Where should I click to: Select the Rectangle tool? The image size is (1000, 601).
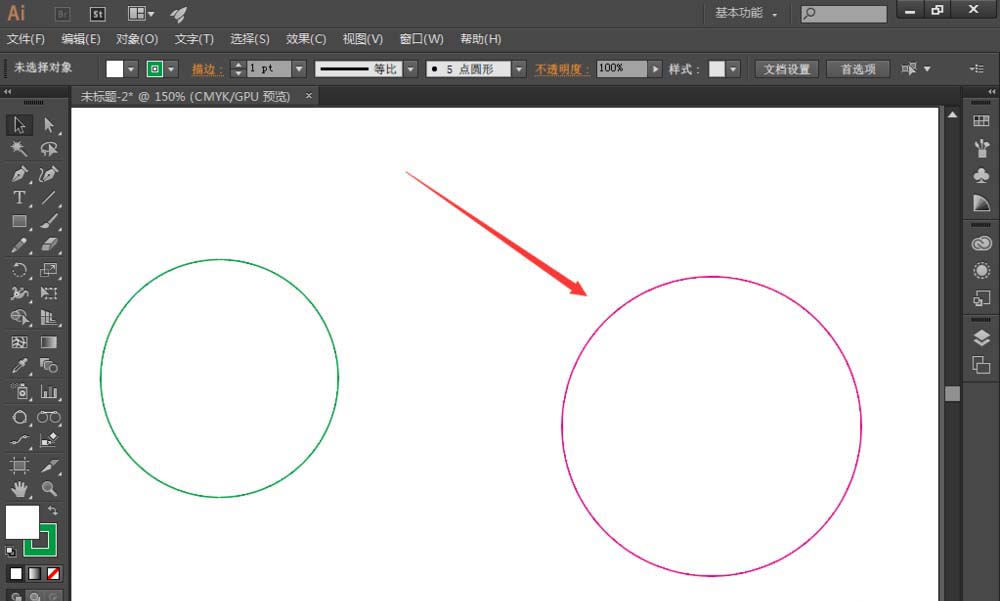(x=19, y=221)
